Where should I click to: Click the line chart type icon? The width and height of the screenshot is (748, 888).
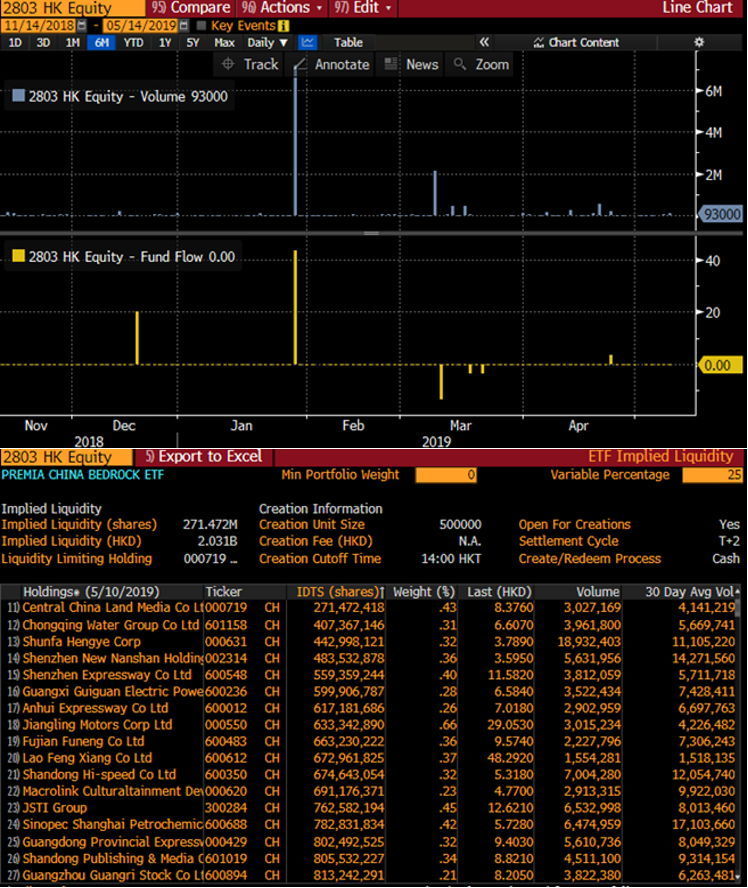[307, 42]
